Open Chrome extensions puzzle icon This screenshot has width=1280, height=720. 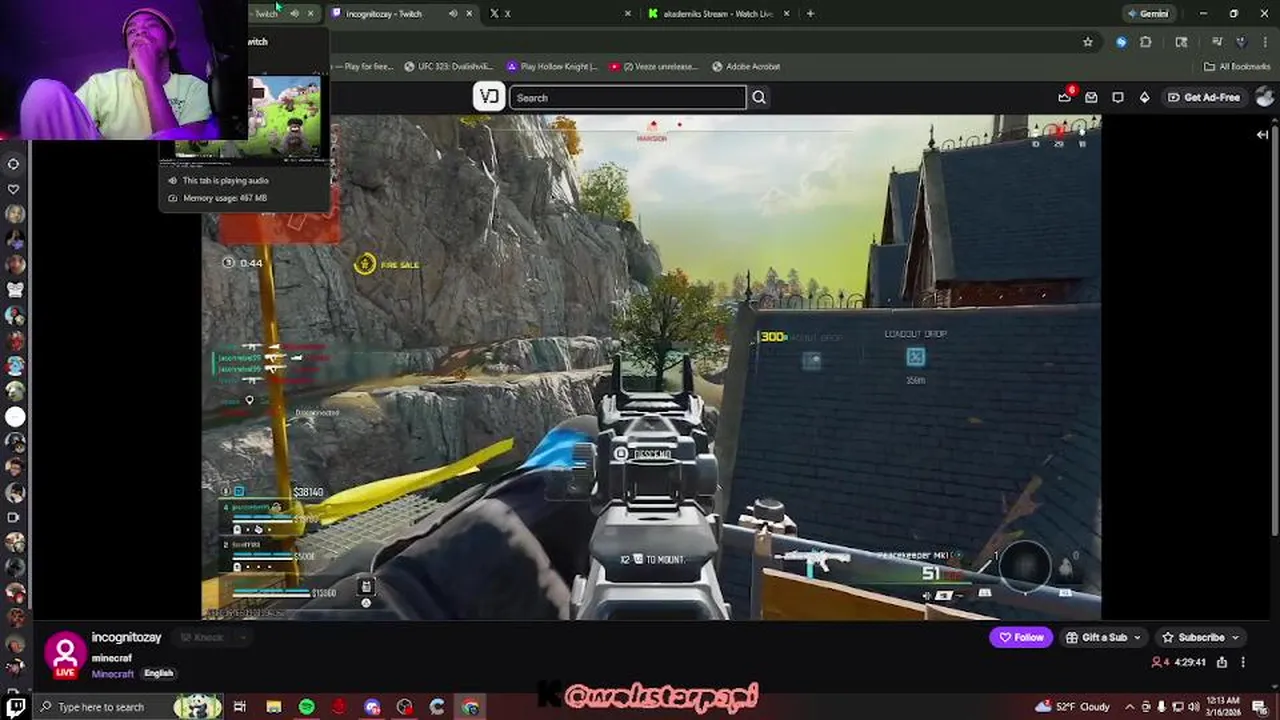pyautogui.click(x=1146, y=42)
